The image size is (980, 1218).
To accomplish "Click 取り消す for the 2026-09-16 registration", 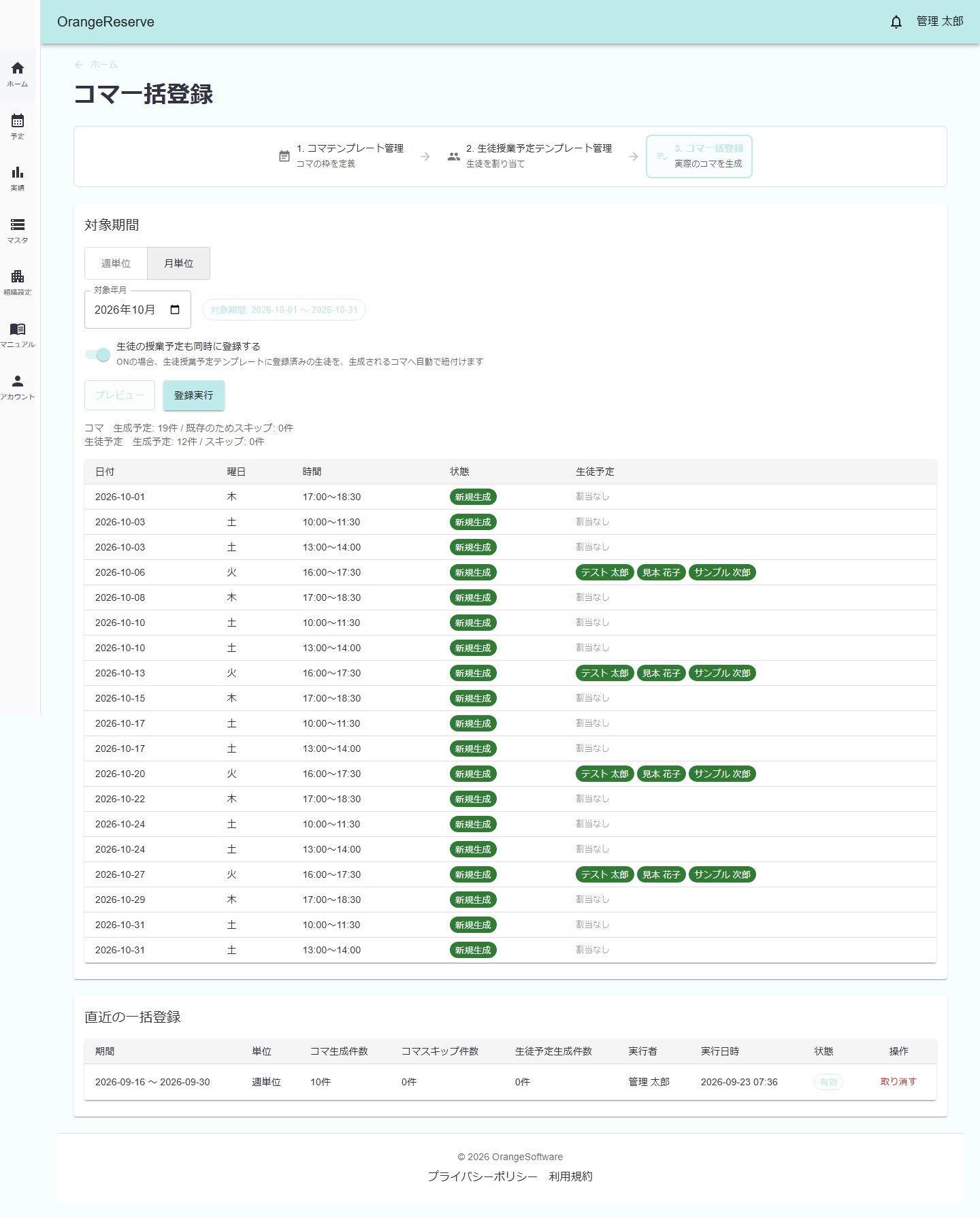I will point(898,1082).
